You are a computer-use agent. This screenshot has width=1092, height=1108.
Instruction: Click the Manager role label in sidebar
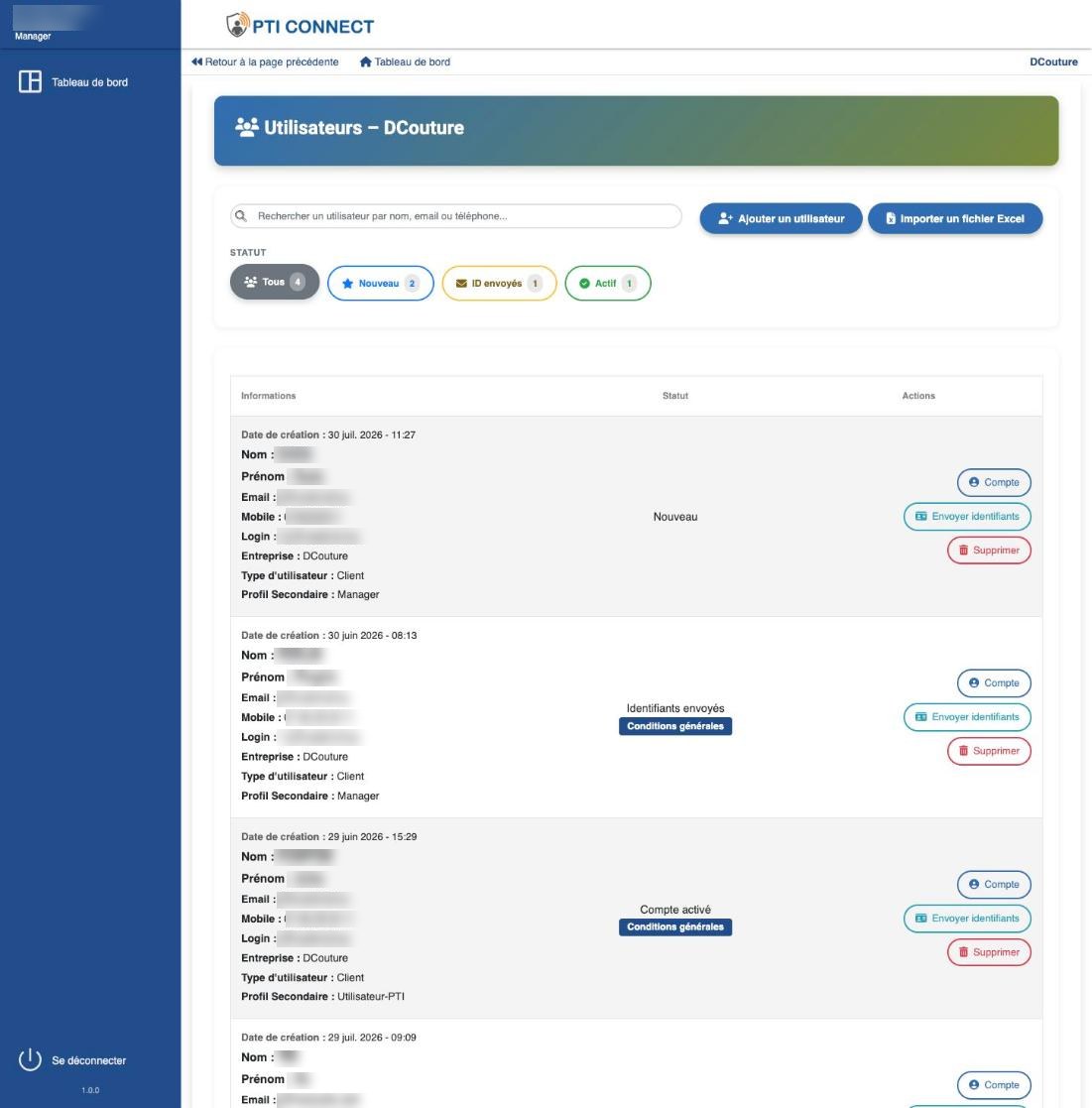33,36
